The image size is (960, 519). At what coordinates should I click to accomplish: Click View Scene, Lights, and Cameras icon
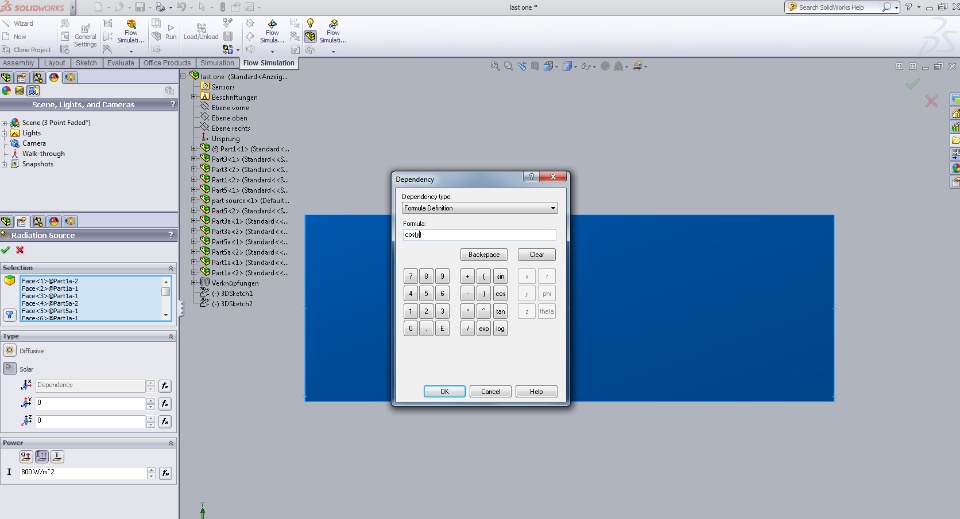(x=33, y=91)
